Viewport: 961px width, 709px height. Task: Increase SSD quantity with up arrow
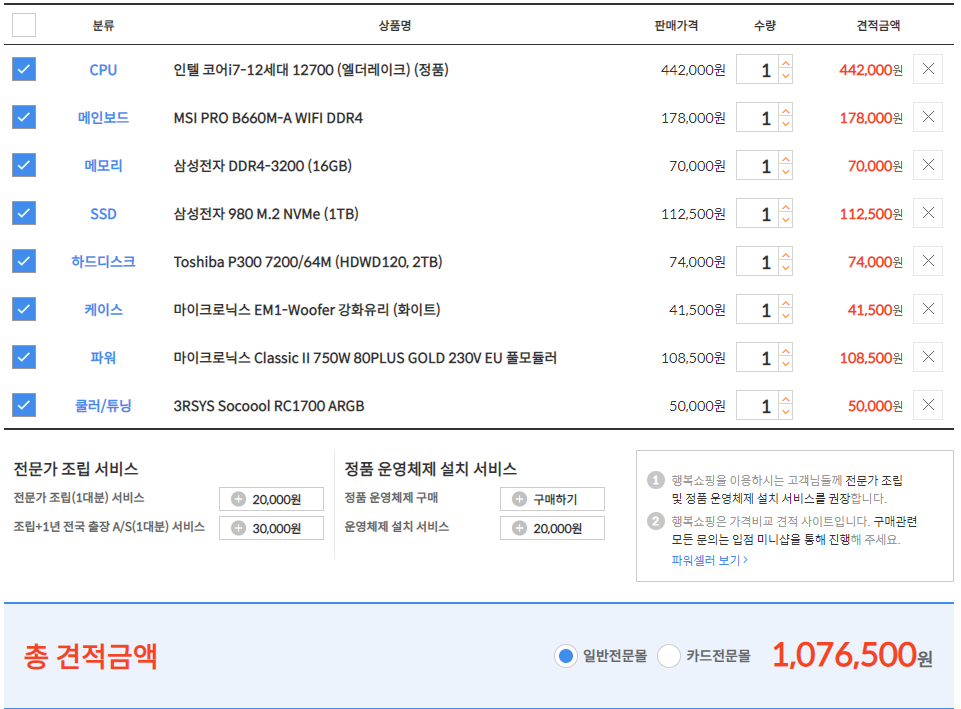(786, 207)
